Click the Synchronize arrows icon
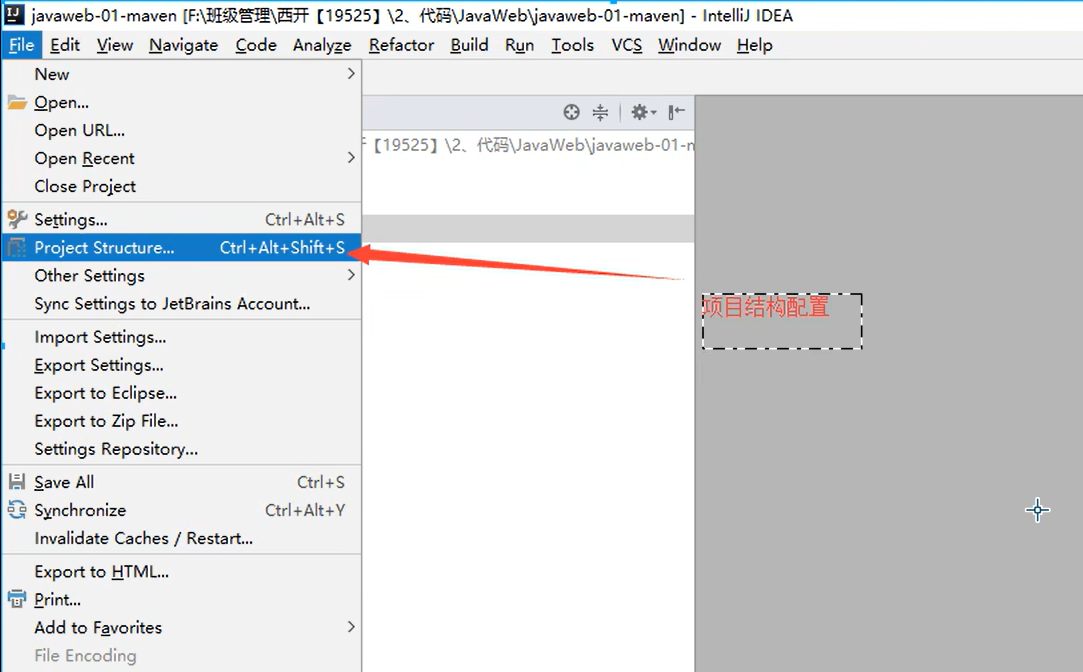This screenshot has height=672, width=1083. (x=17, y=510)
